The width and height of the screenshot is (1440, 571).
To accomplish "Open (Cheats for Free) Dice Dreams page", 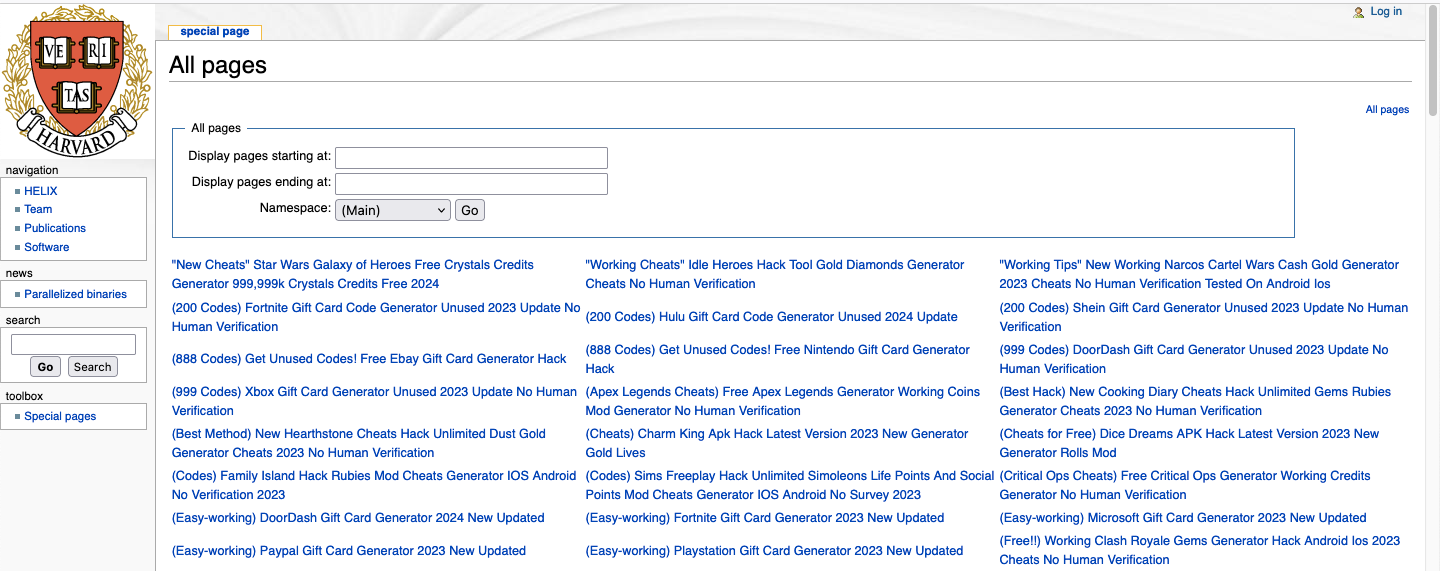I will click(1189, 443).
